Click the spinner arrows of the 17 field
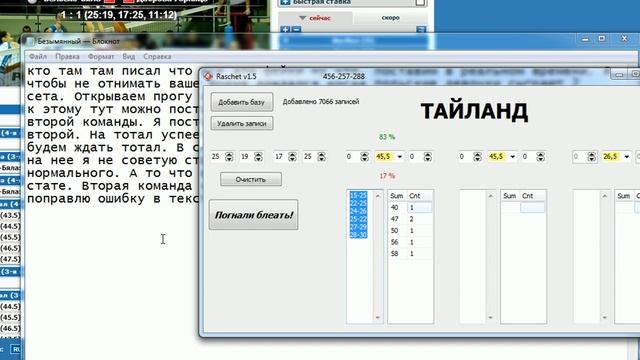The height and width of the screenshot is (360, 640). [x=292, y=157]
